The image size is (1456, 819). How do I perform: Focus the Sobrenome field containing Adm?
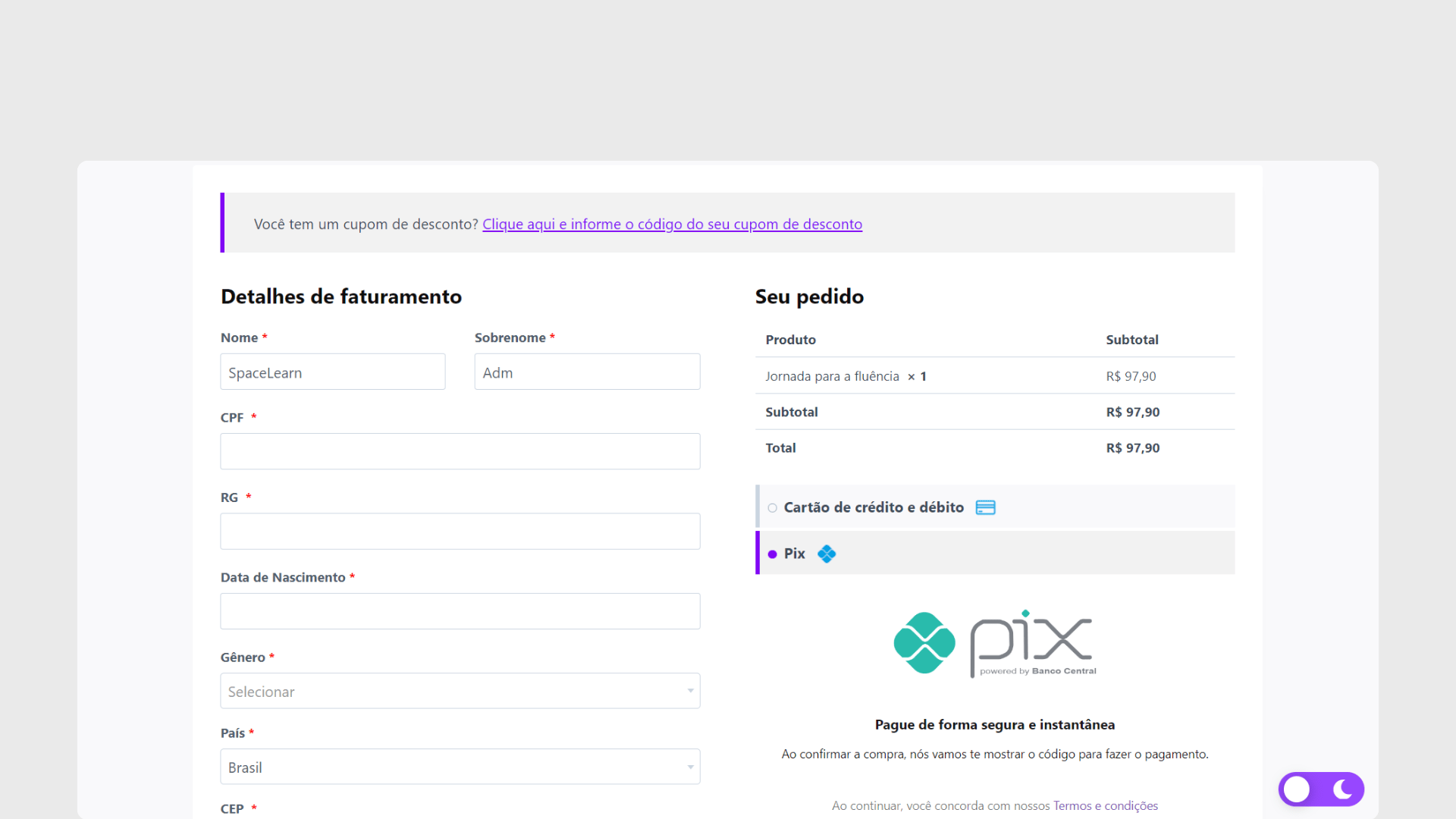[587, 372]
